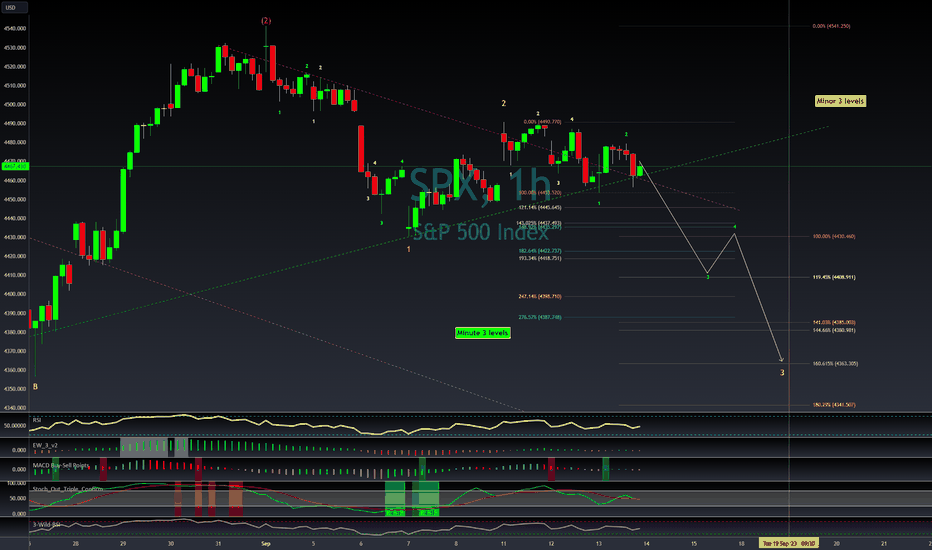Image resolution: width=932 pixels, height=550 pixels.
Task: Click the 121.14% (4445.645) Fib label
Action: click(x=540, y=208)
